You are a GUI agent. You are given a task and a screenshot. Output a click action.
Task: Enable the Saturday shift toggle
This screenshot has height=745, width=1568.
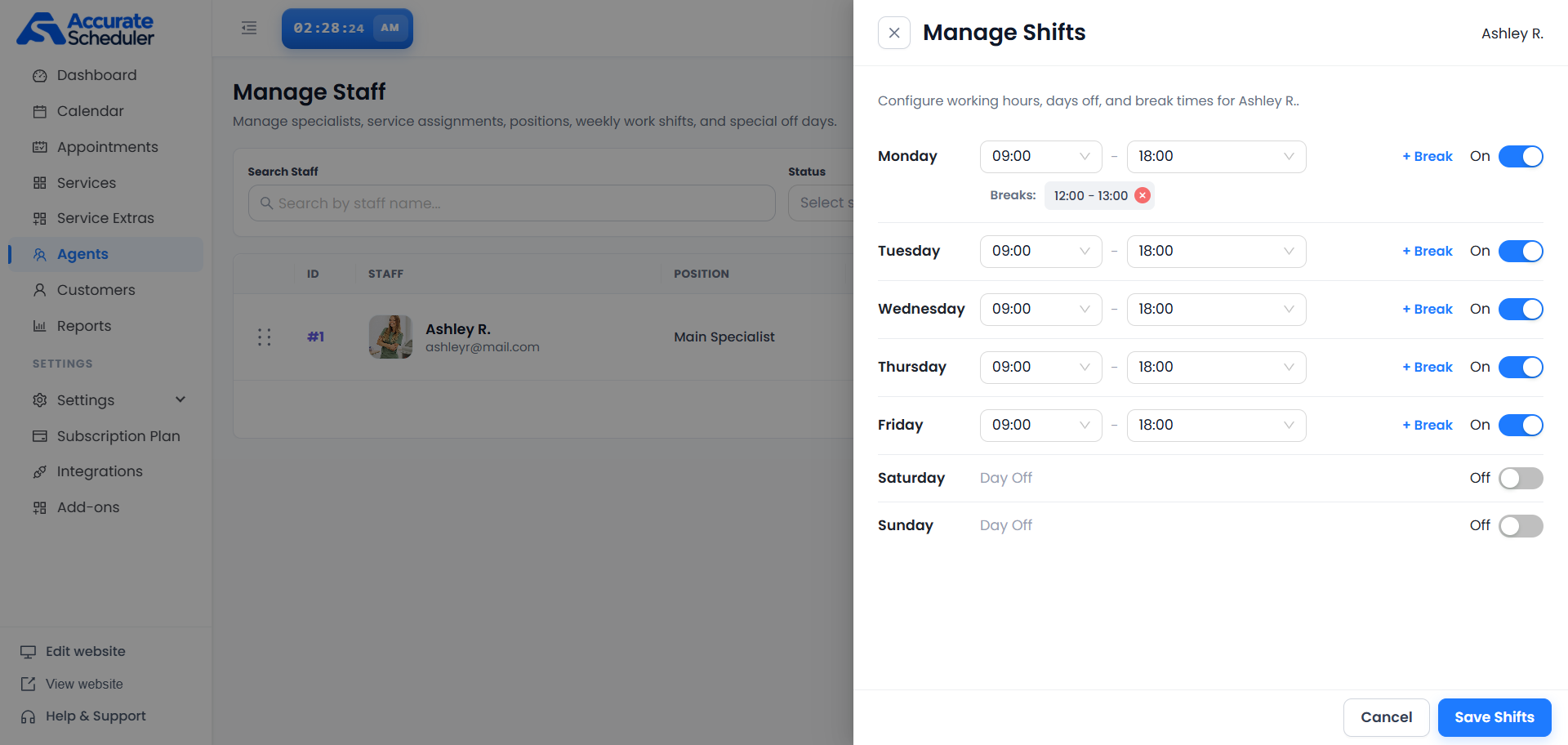click(1521, 478)
